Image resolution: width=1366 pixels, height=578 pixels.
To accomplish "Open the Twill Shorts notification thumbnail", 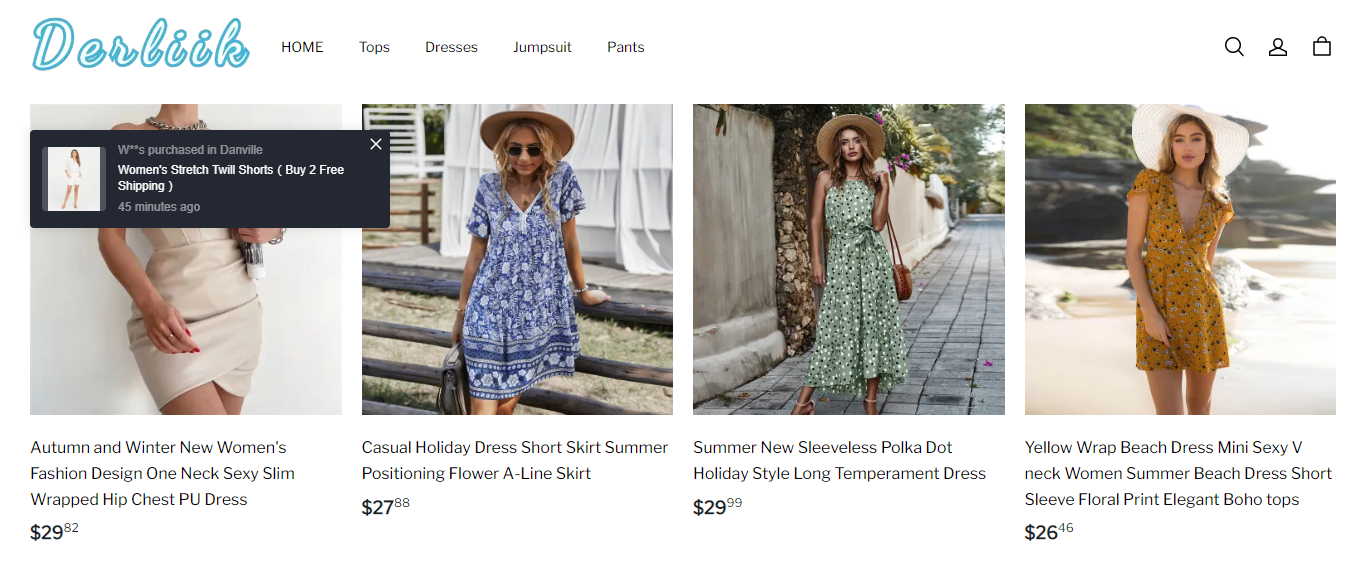I will click(74, 179).
